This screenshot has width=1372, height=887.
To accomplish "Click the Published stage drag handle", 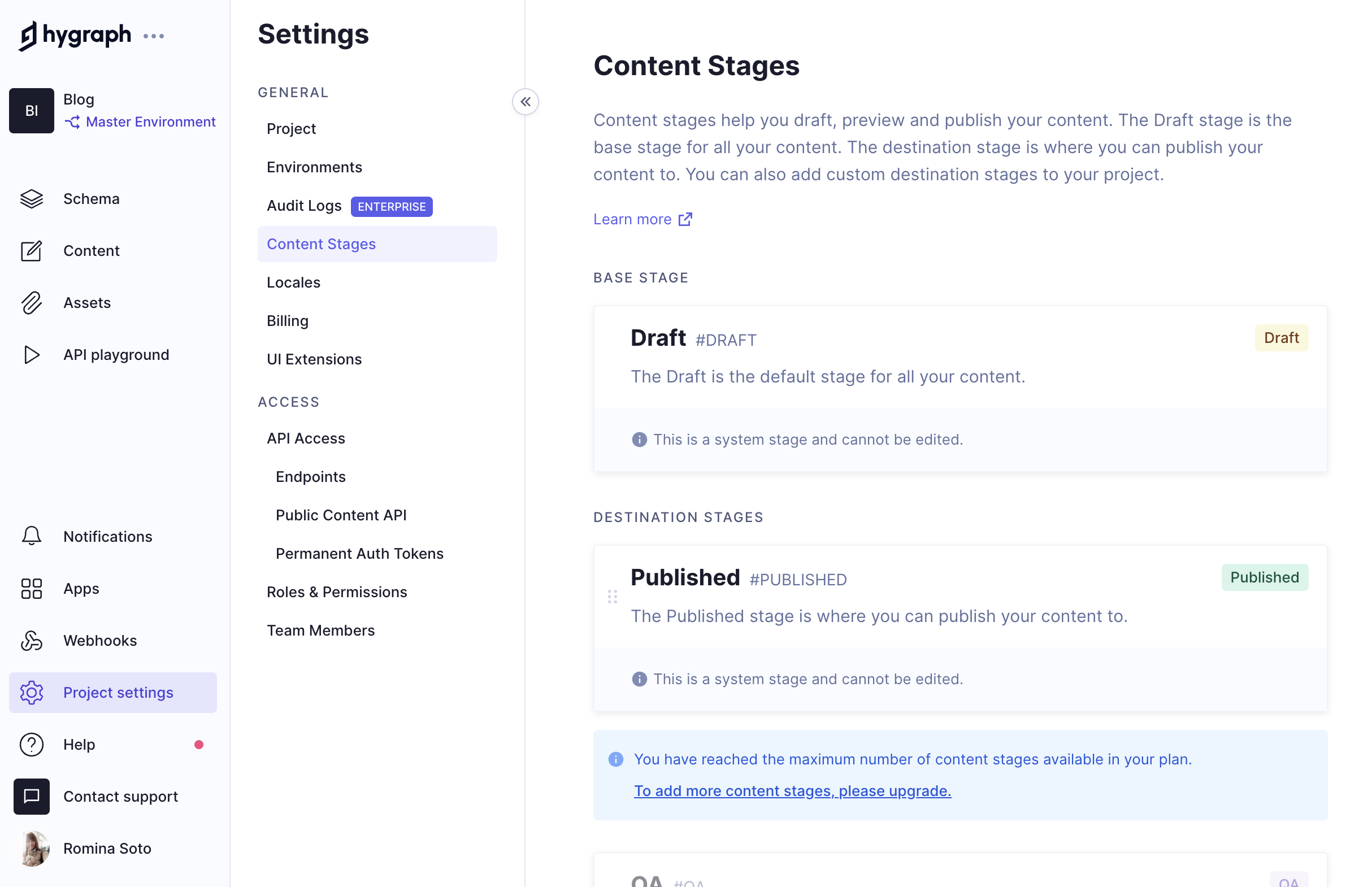I will (x=612, y=597).
